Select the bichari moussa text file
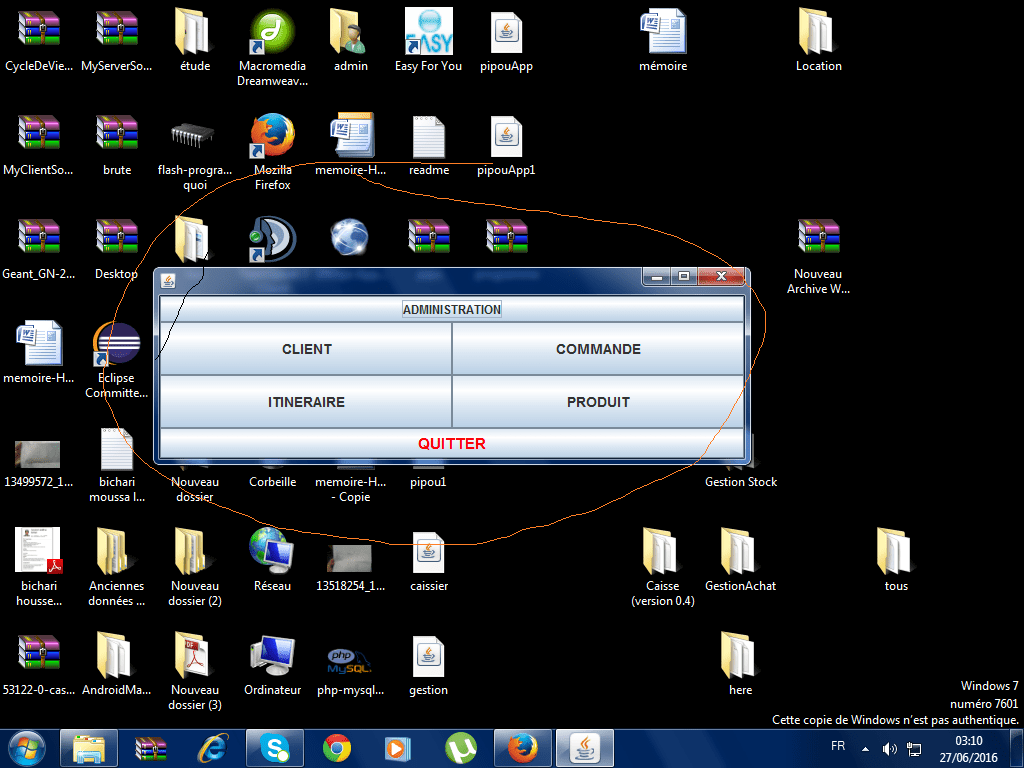The image size is (1024, 768). 116,449
